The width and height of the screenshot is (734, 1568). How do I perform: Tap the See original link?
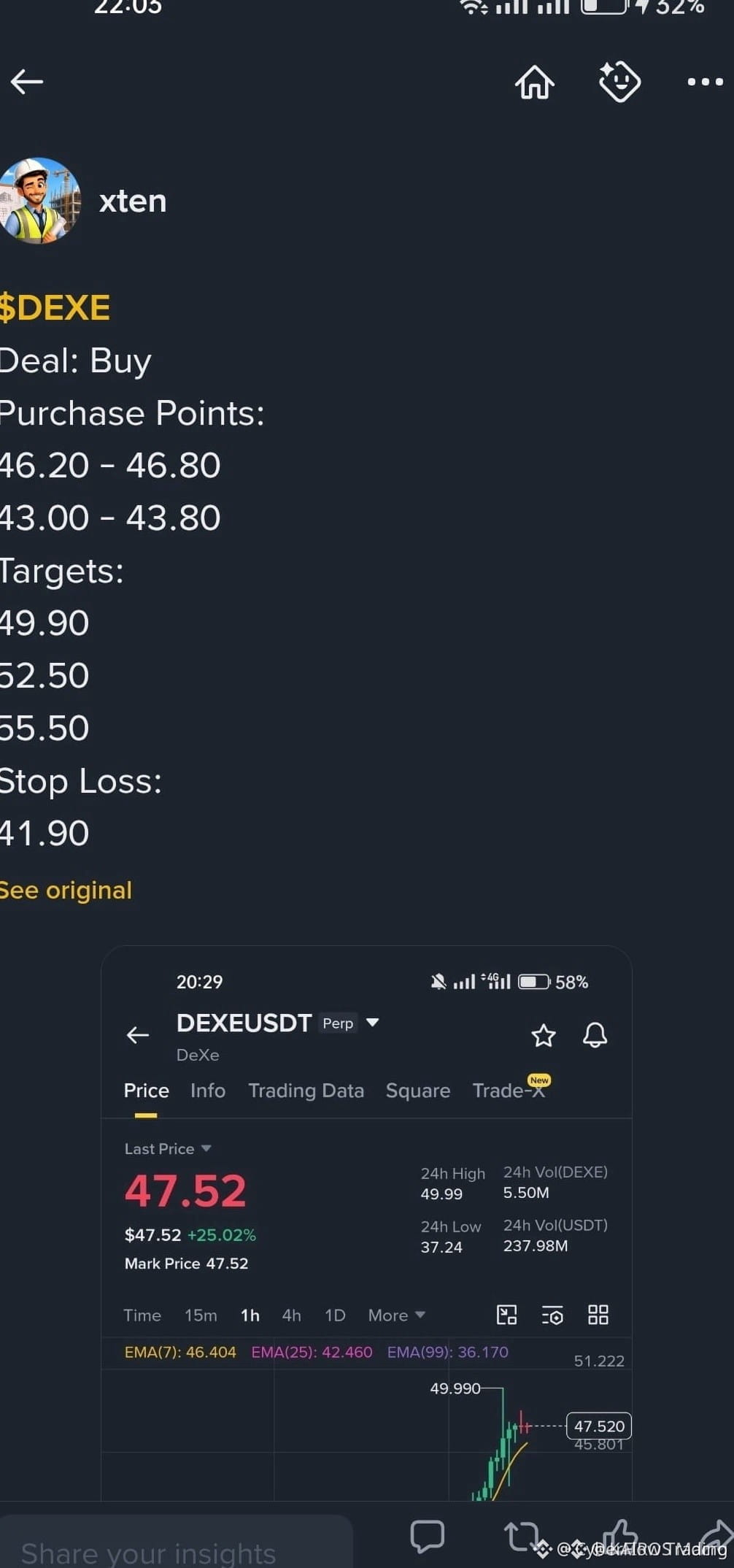[65, 890]
